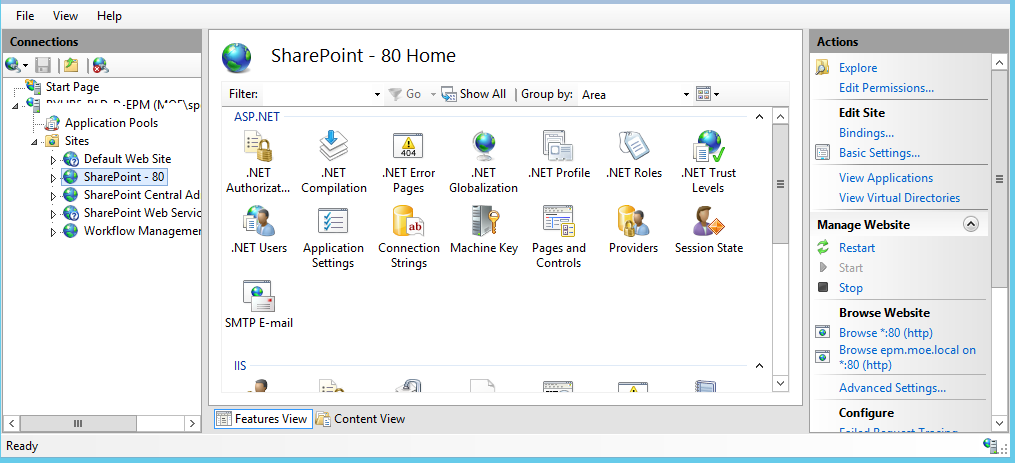Screen dimensions: 1015x463
Task: Collapse the Manage Website section chevron
Action: (x=971, y=224)
